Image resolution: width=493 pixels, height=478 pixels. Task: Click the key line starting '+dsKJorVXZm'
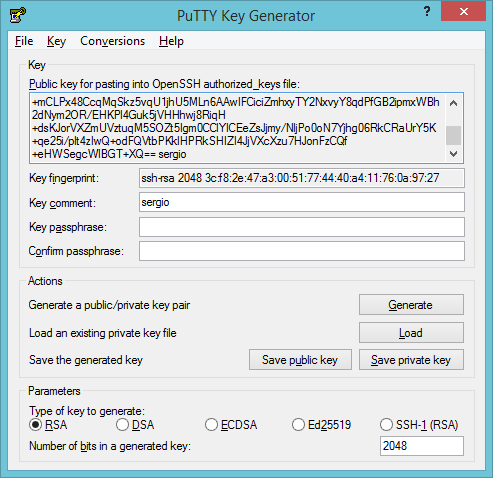234,128
